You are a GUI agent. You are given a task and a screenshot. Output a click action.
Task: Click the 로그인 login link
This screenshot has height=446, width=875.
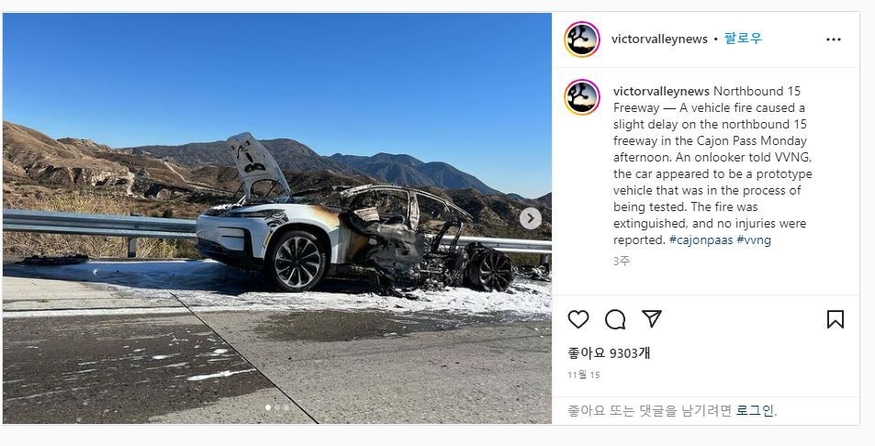pyautogui.click(x=755, y=411)
